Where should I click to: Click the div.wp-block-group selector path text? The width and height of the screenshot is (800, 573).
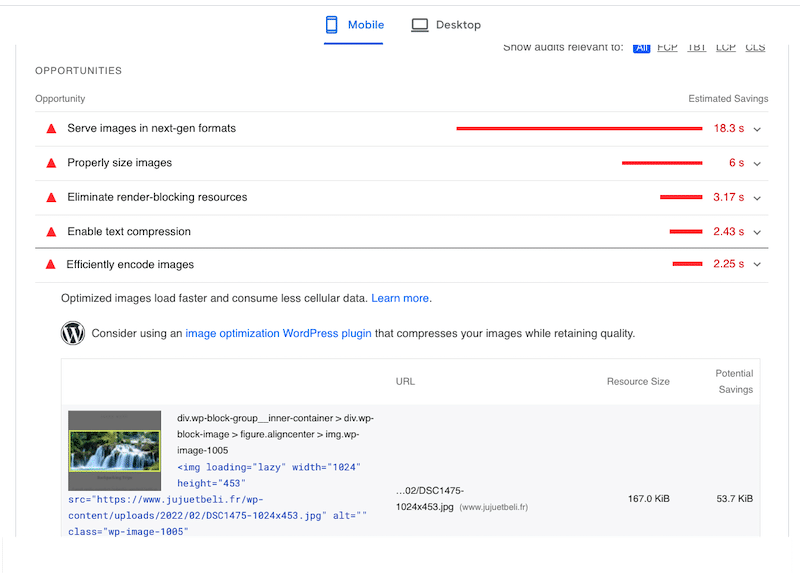(276, 434)
